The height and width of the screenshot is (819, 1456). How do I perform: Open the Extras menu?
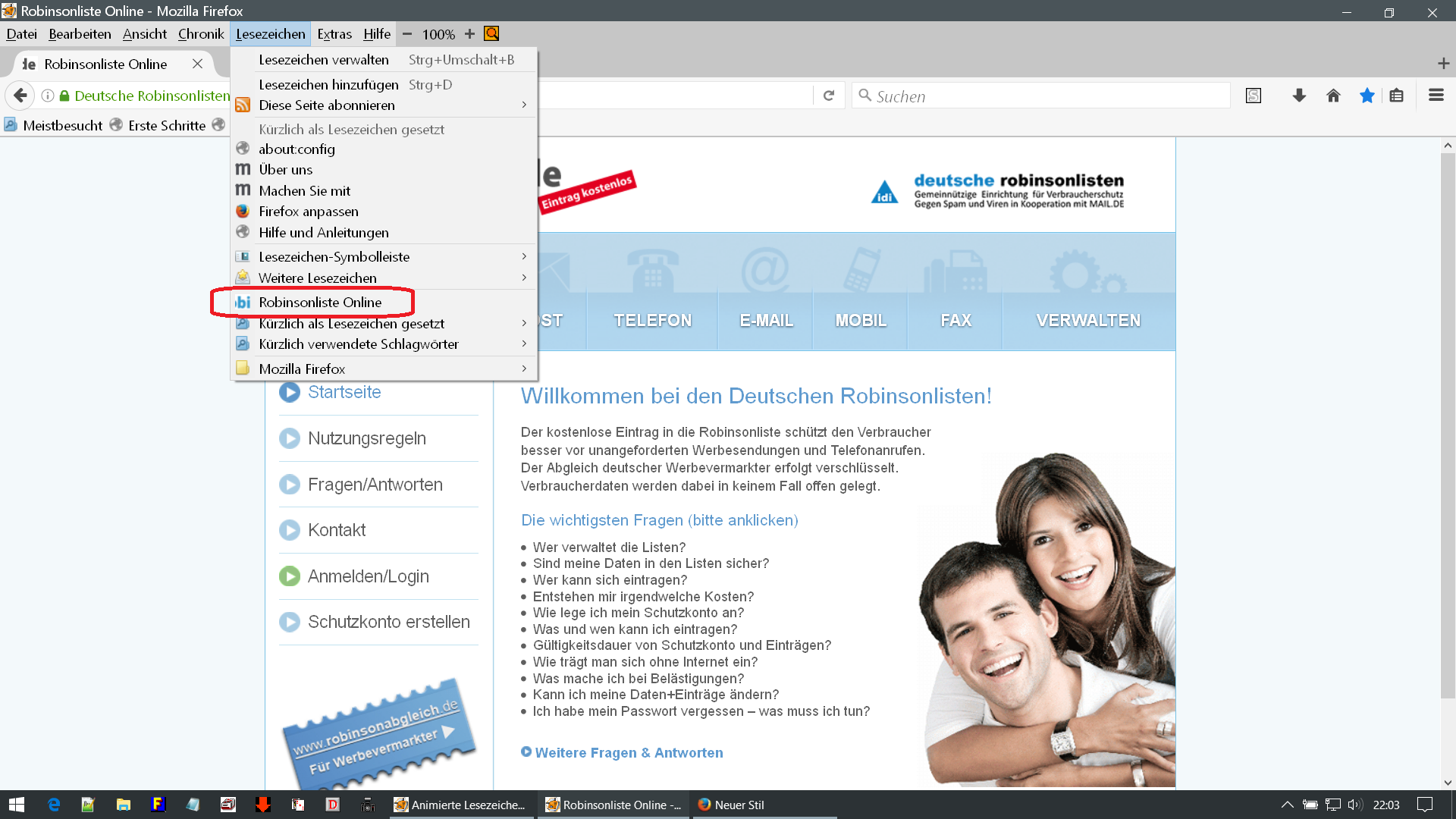tap(334, 34)
